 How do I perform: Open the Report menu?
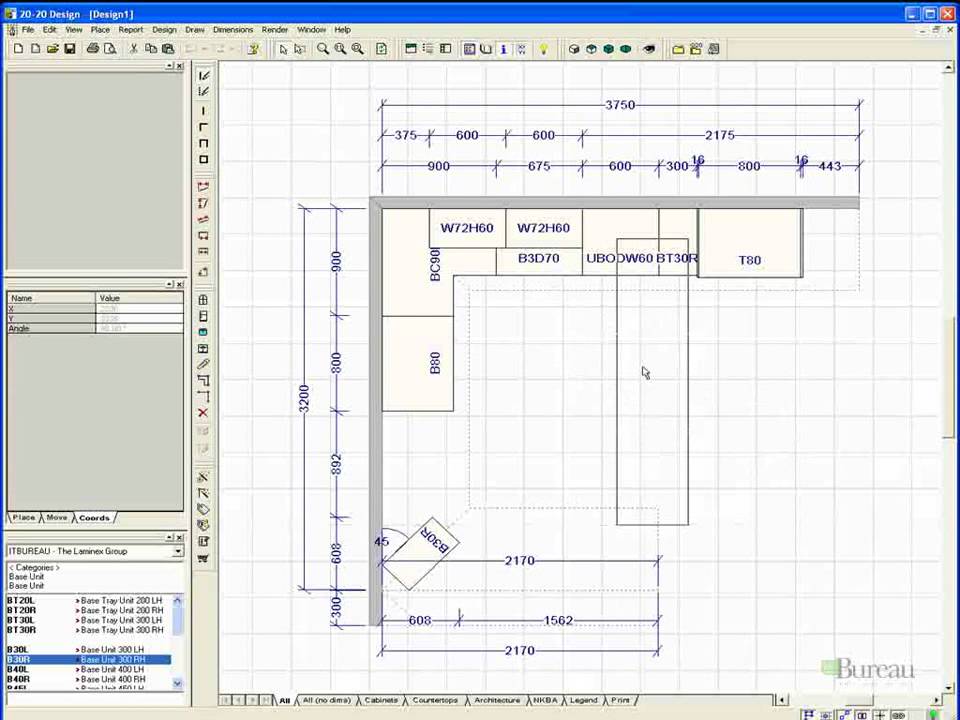[130, 29]
